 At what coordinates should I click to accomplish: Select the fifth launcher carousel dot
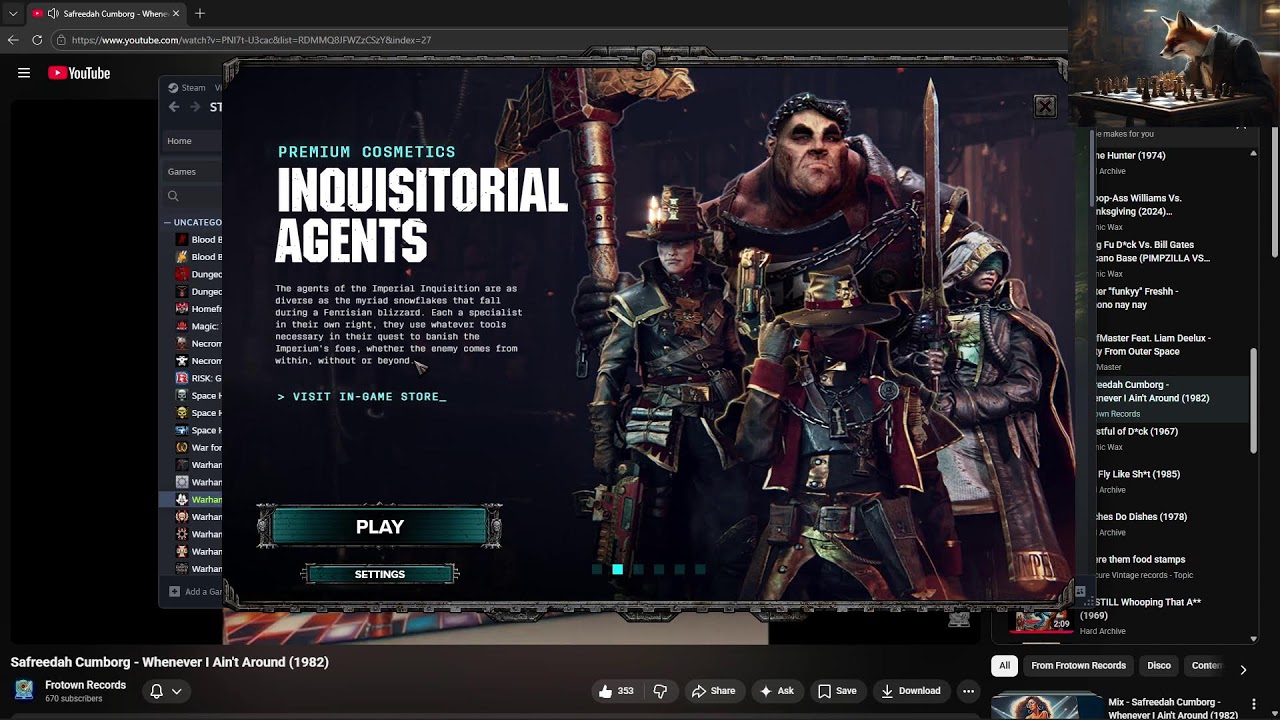[x=679, y=570]
